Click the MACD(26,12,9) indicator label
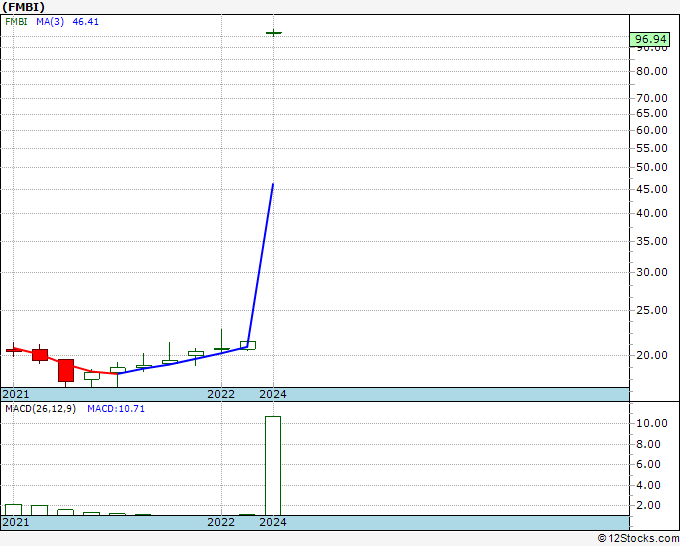Viewport: 680px width, 546px height. [x=40, y=409]
